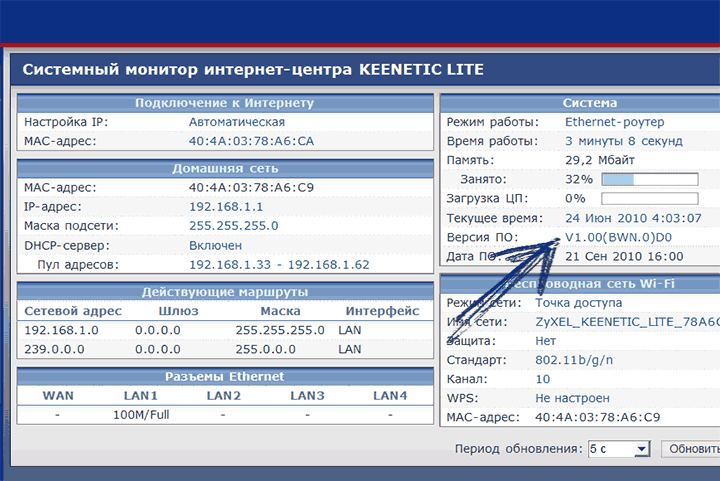This screenshot has height=481, width=720.
Task: Click the Включен DHCP server status
Action: [x=215, y=246]
